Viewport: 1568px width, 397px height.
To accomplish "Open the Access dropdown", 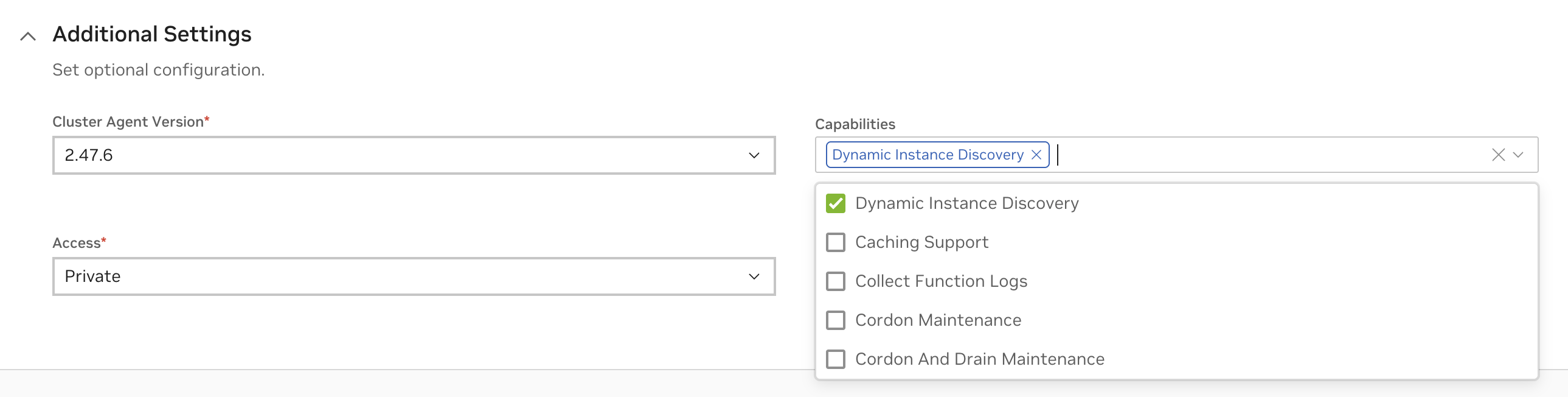I will (x=754, y=276).
